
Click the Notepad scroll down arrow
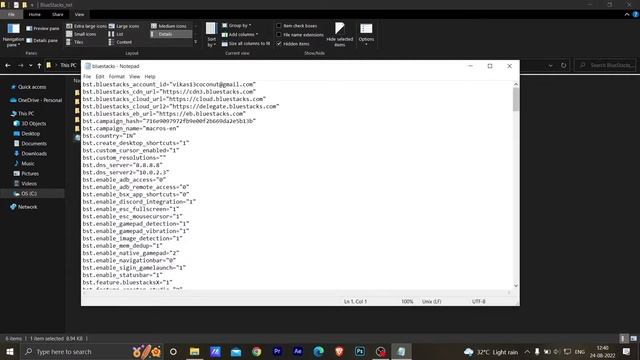tap(516, 286)
